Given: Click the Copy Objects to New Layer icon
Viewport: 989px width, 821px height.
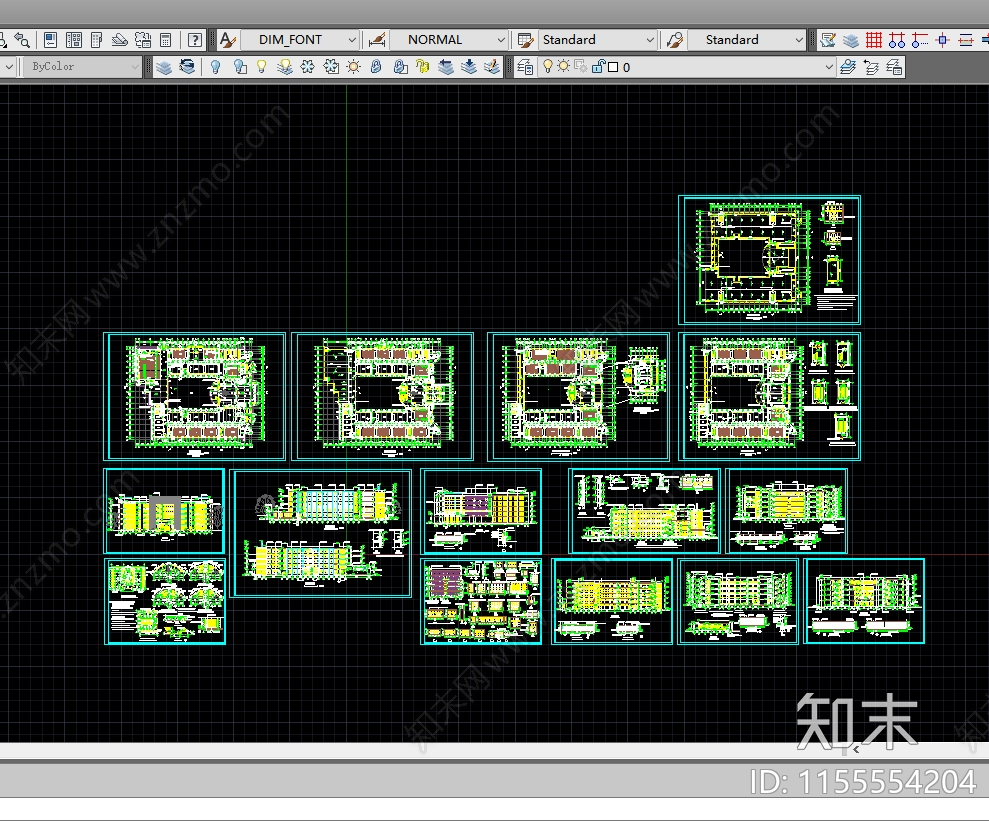Looking at the screenshot, I should [x=469, y=67].
